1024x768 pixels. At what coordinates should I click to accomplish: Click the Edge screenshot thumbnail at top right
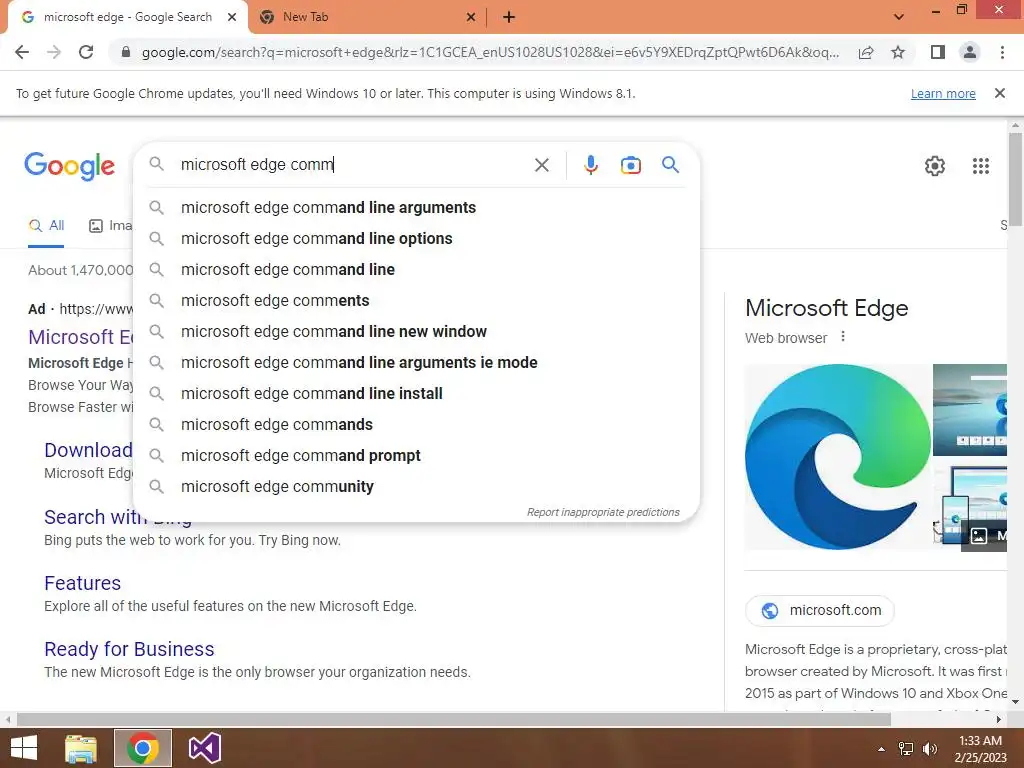(x=970, y=409)
